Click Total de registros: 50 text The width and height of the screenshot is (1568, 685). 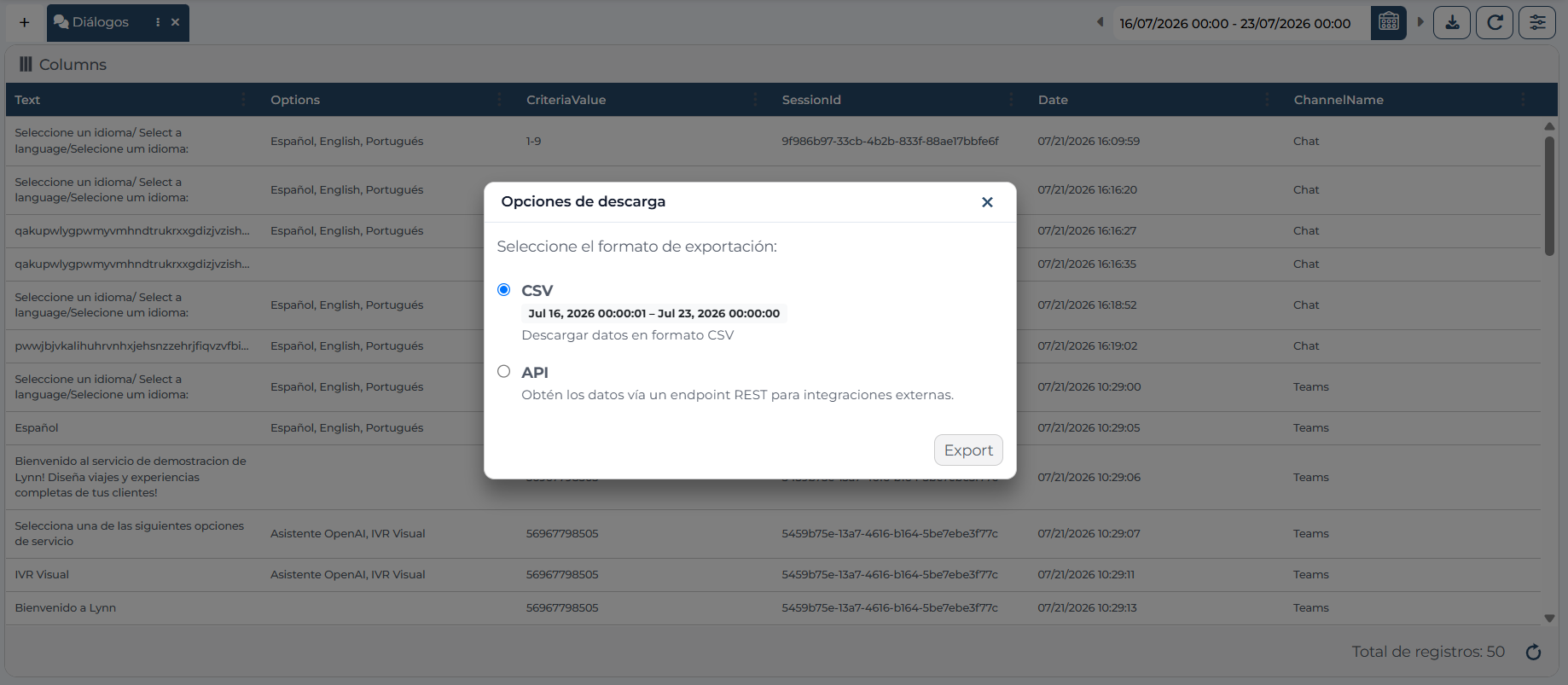[1428, 652]
